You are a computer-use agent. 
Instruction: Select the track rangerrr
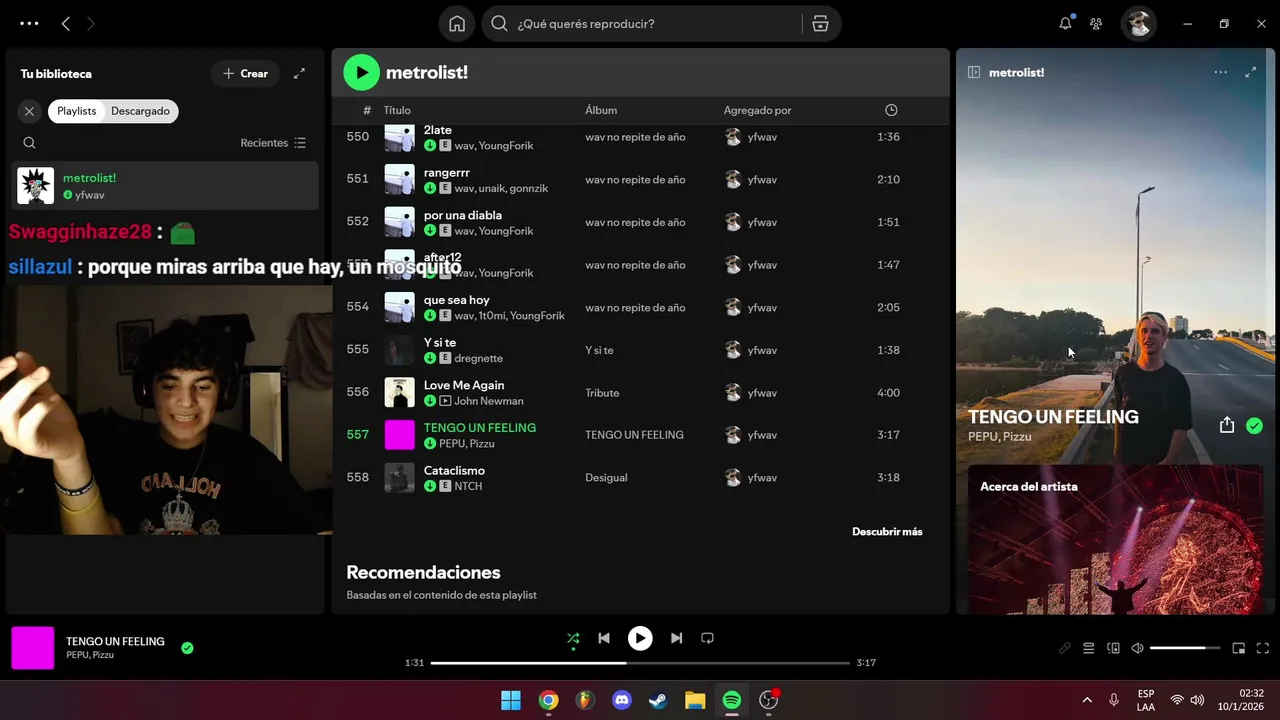(x=446, y=172)
